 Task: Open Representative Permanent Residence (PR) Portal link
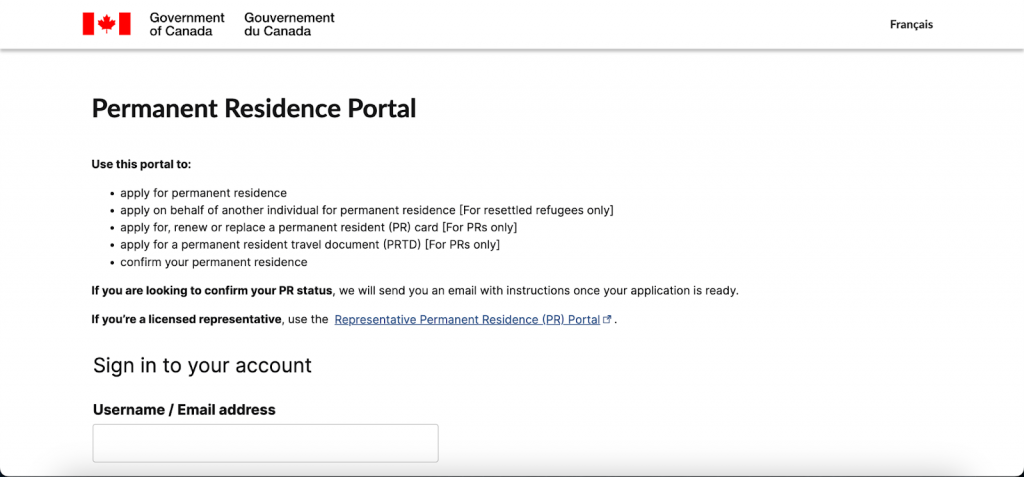click(467, 320)
